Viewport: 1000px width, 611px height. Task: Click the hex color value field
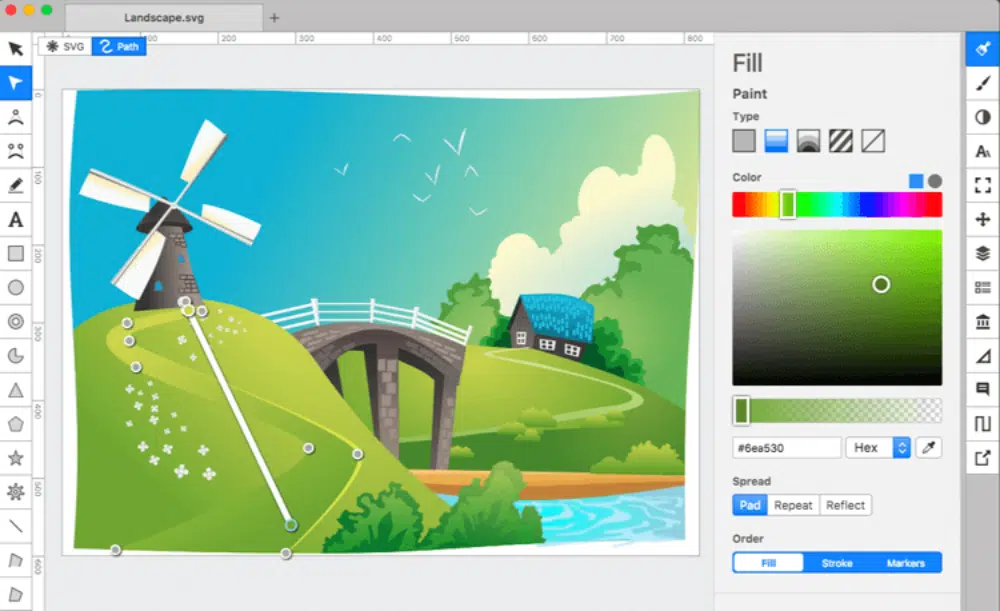coord(786,448)
